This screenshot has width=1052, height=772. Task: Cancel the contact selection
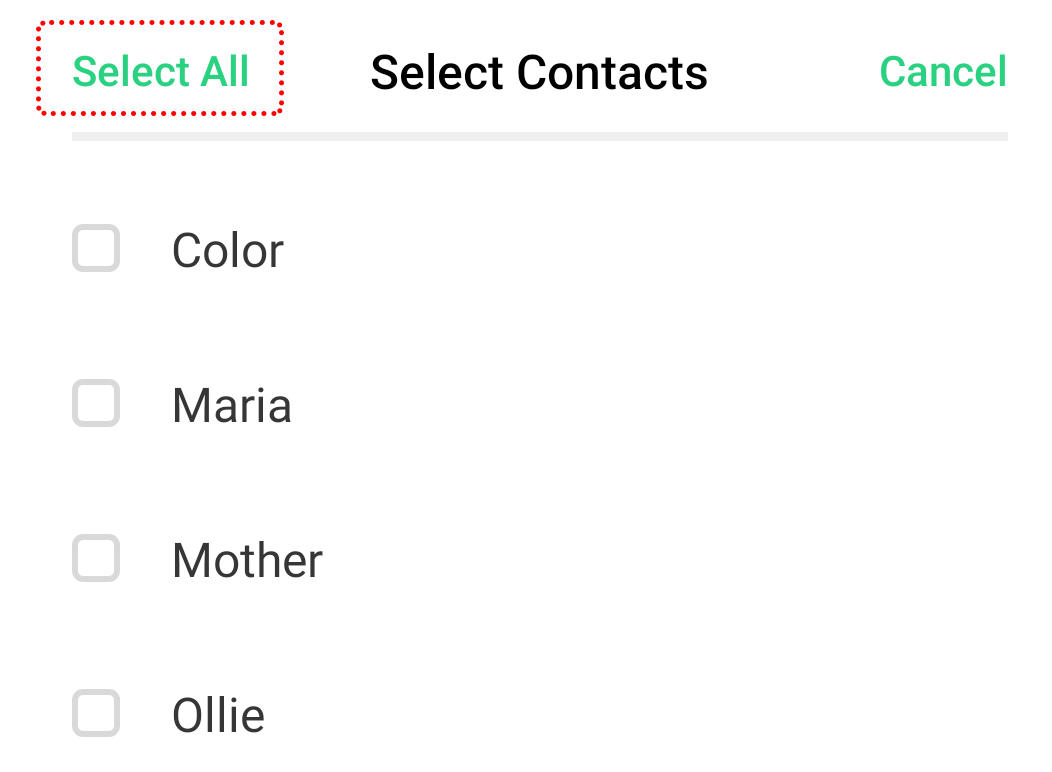942,72
